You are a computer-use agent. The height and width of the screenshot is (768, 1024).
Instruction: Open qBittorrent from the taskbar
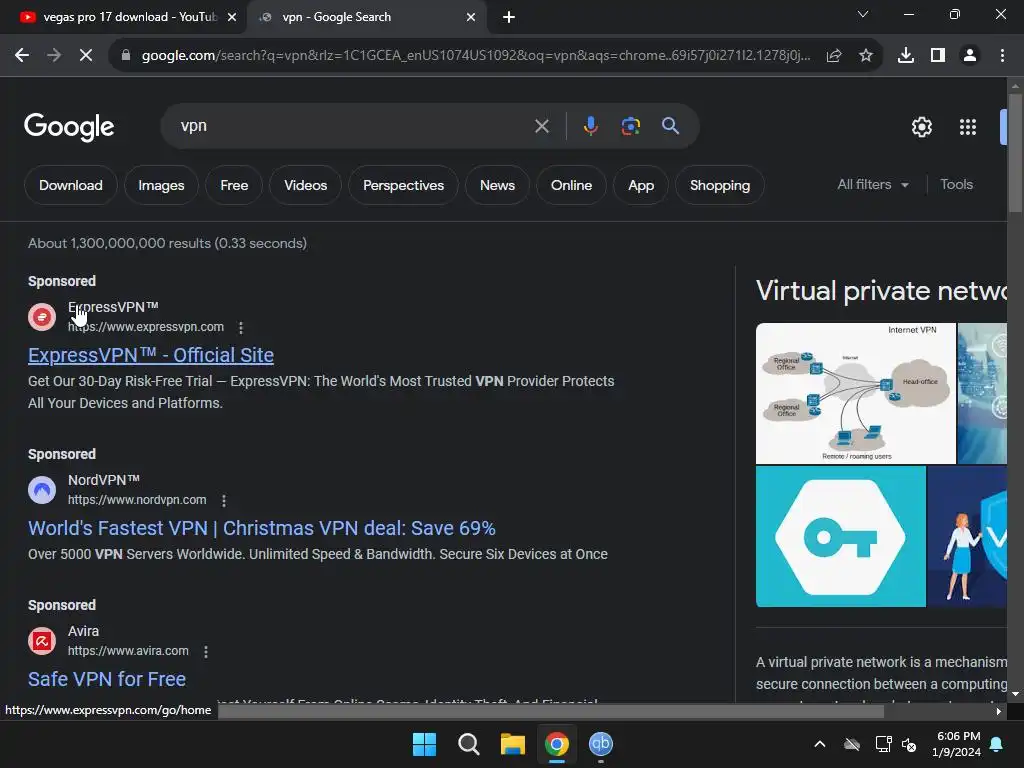[601, 744]
